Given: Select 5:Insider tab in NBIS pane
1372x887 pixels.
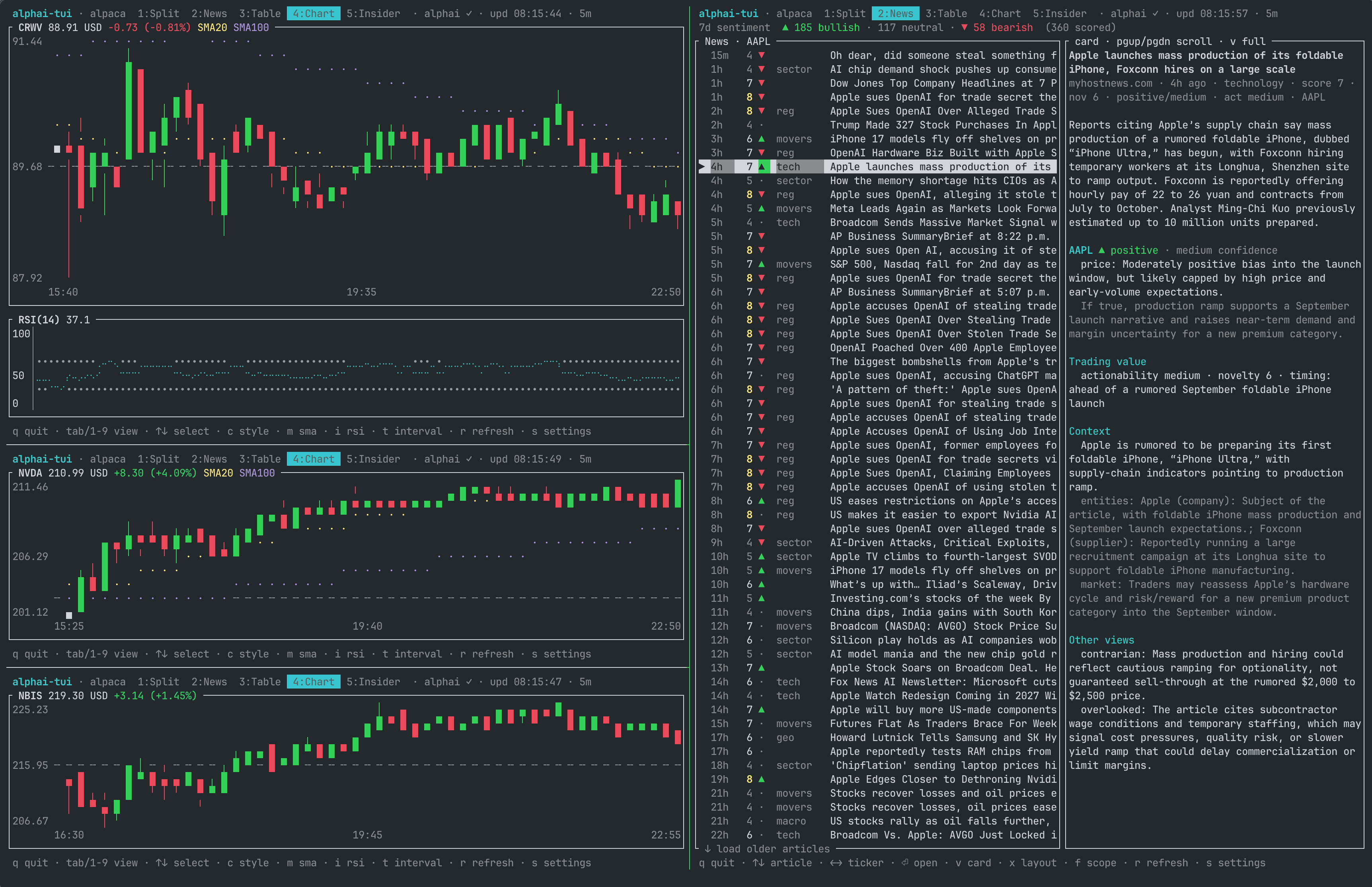Looking at the screenshot, I should pos(373,682).
